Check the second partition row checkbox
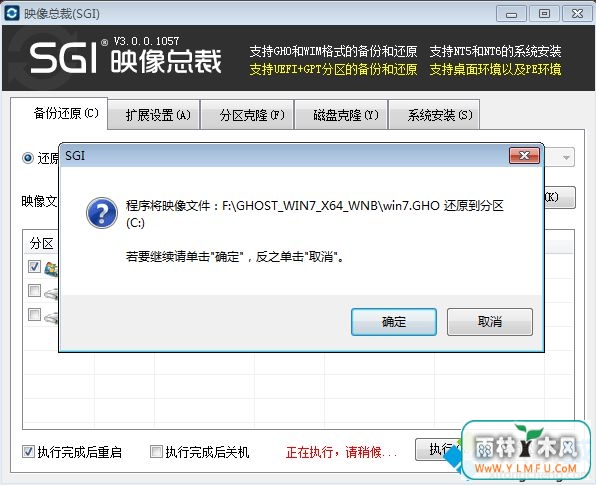596x485 pixels. pyautogui.click(x=34, y=290)
